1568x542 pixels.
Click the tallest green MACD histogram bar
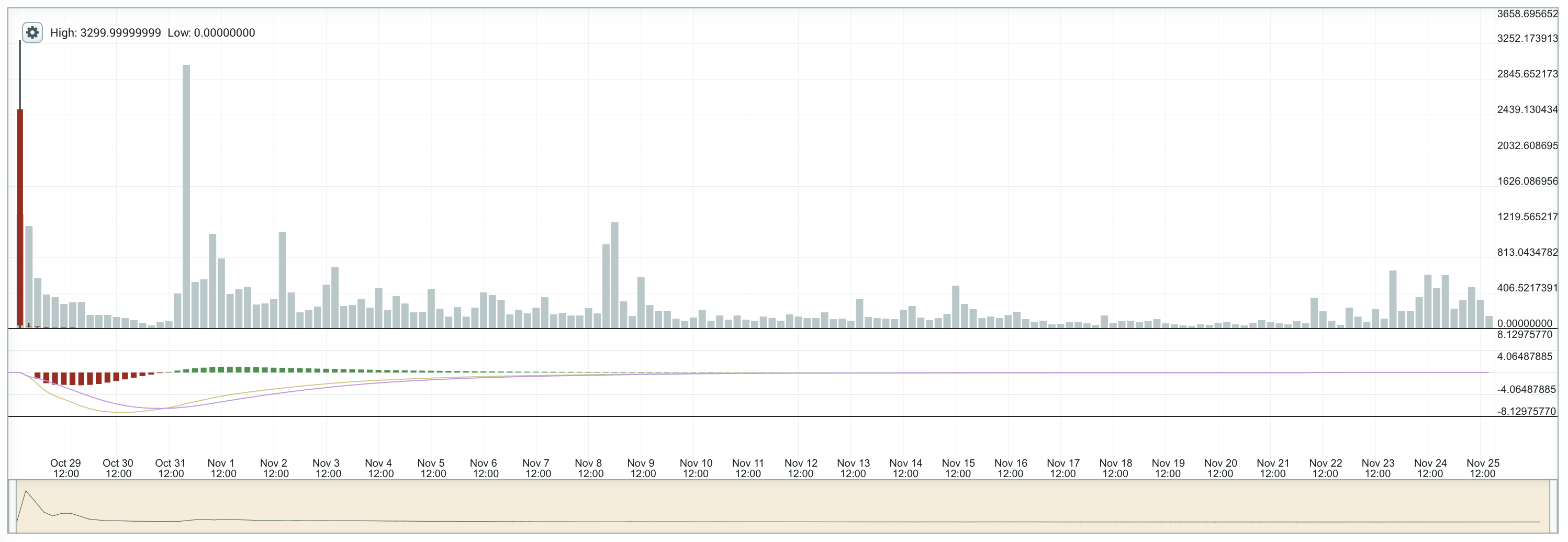point(230,369)
